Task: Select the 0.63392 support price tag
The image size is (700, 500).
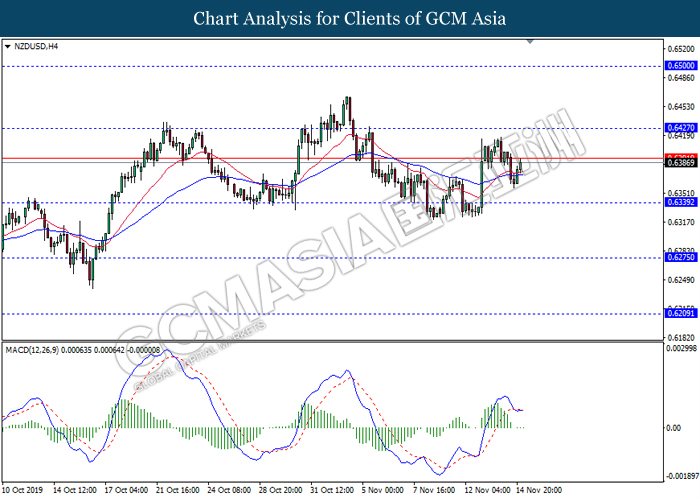Action: tap(680, 203)
